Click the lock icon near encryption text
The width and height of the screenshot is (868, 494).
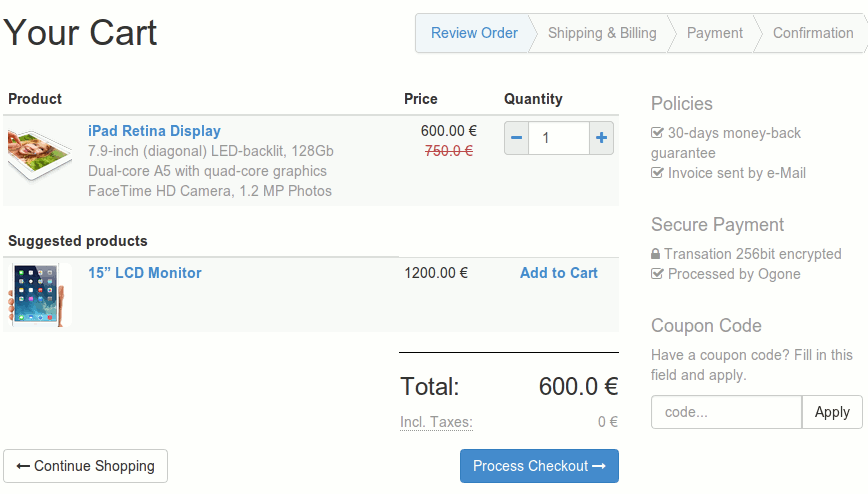point(656,255)
